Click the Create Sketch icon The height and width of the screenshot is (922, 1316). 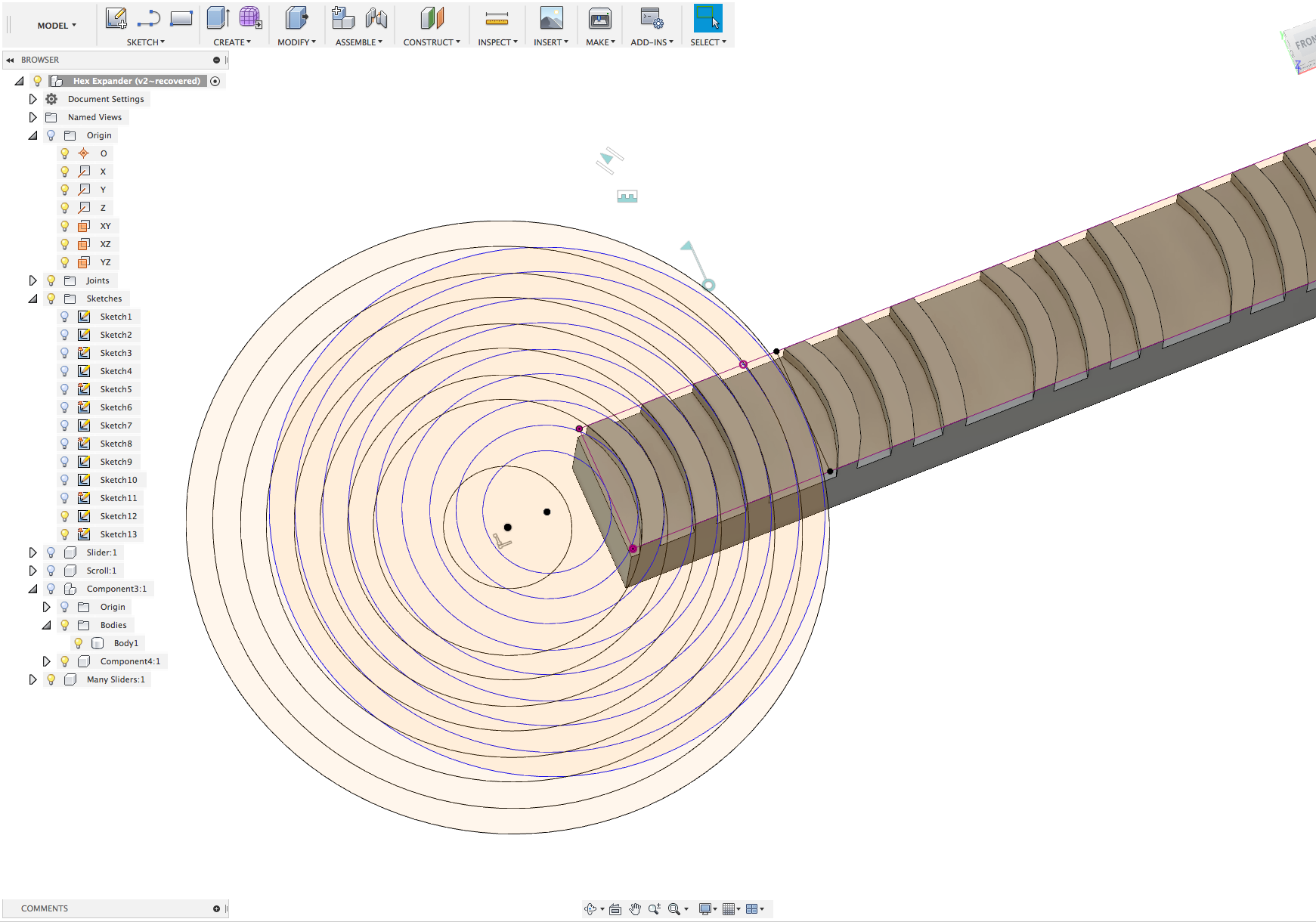point(116,18)
